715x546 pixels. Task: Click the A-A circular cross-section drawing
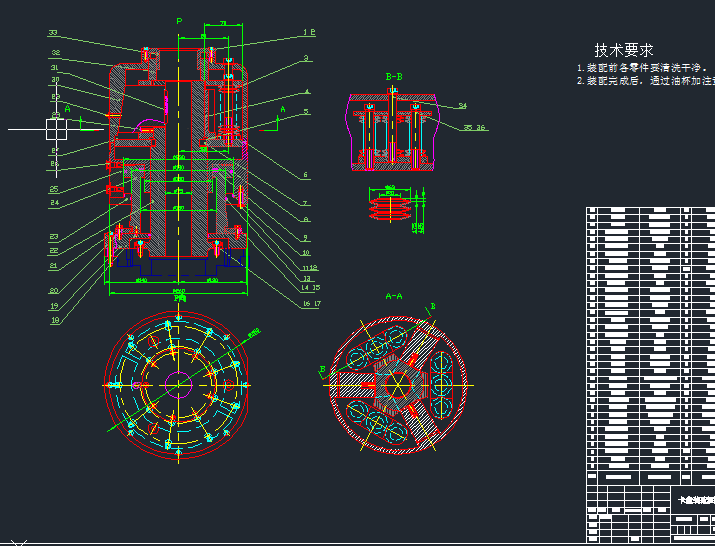399,385
